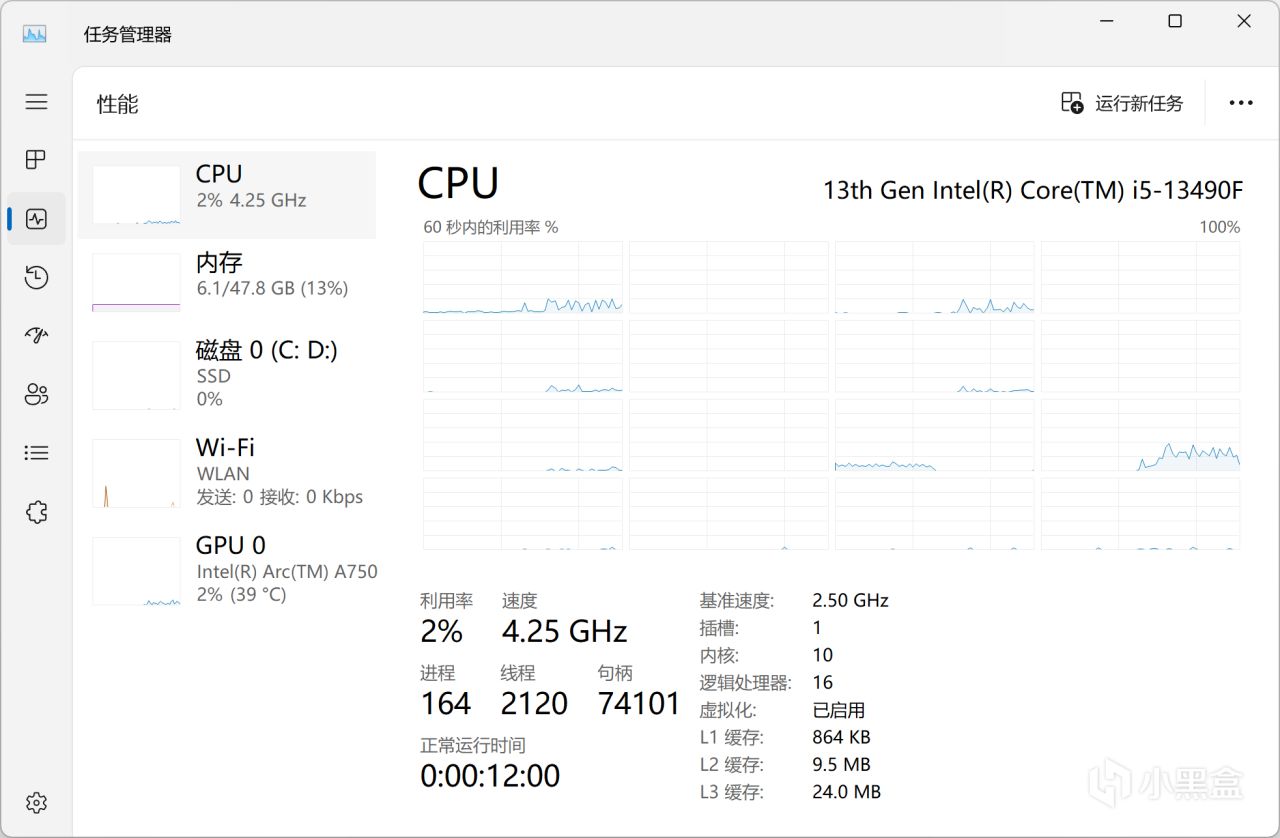Select the Wi-Fi performance entry
This screenshot has height=838, width=1280.
pos(227,472)
